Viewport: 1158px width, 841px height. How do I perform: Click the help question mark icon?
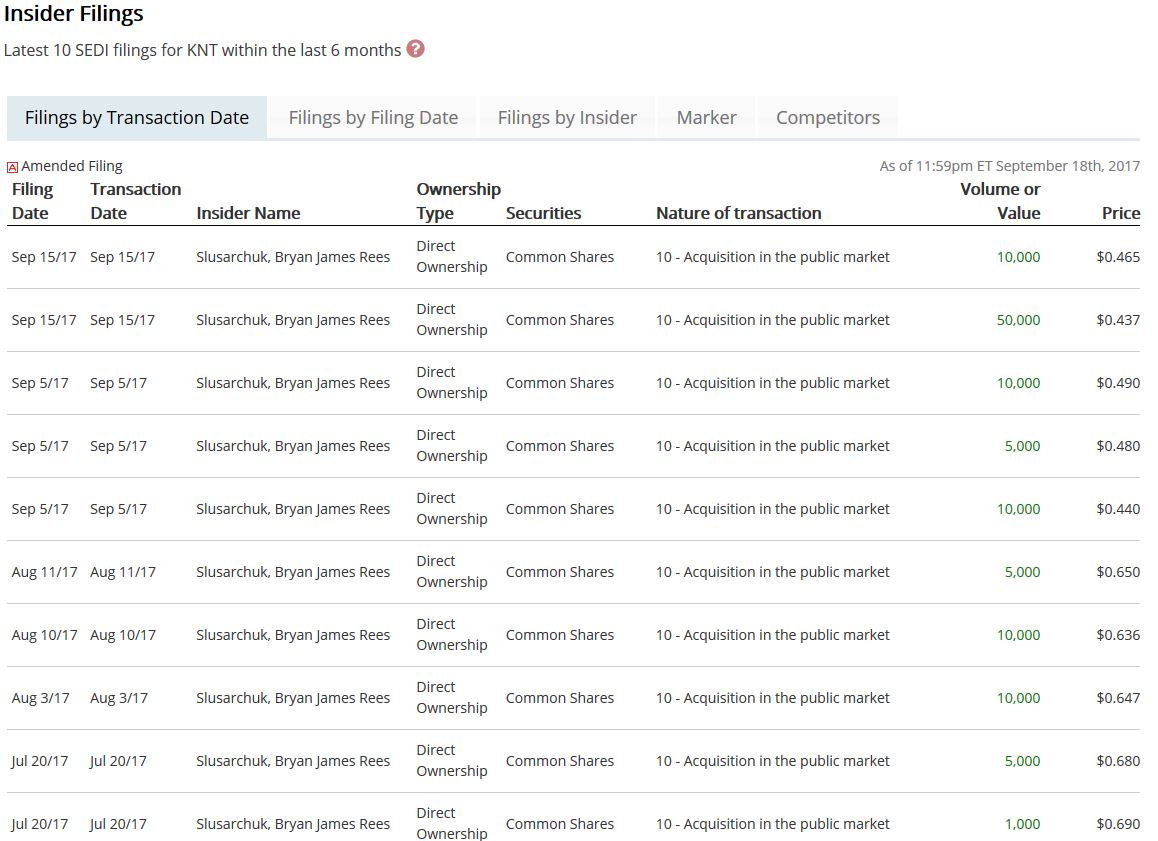(415, 49)
